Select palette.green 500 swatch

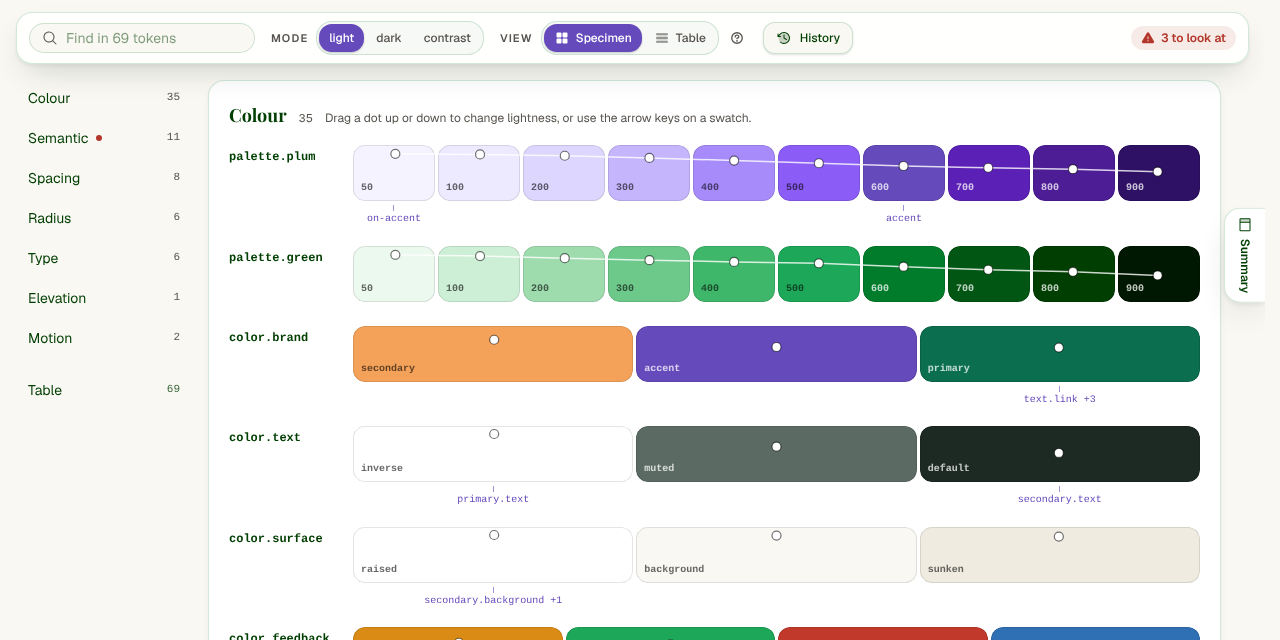point(819,274)
